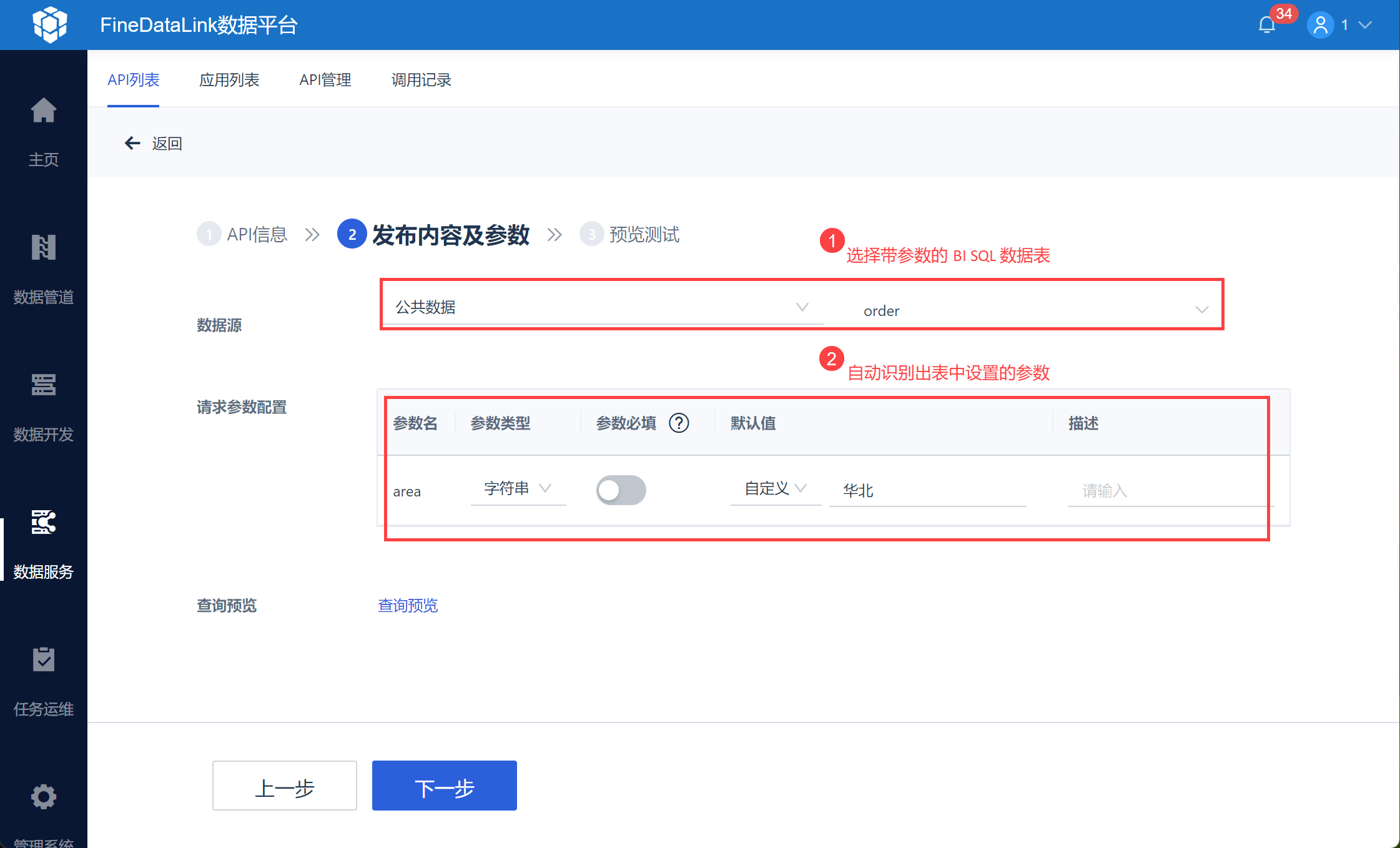Open the 字符串 parameter type dropdown
1400x848 pixels.
[x=518, y=489]
